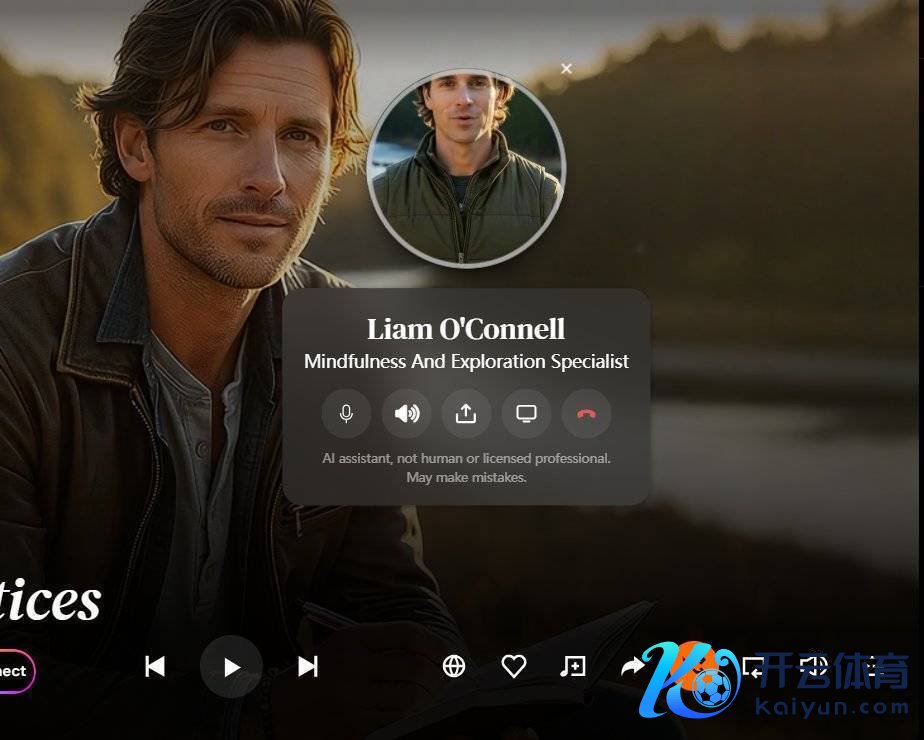Skip to the next track
The width and height of the screenshot is (924, 740).
(x=308, y=666)
